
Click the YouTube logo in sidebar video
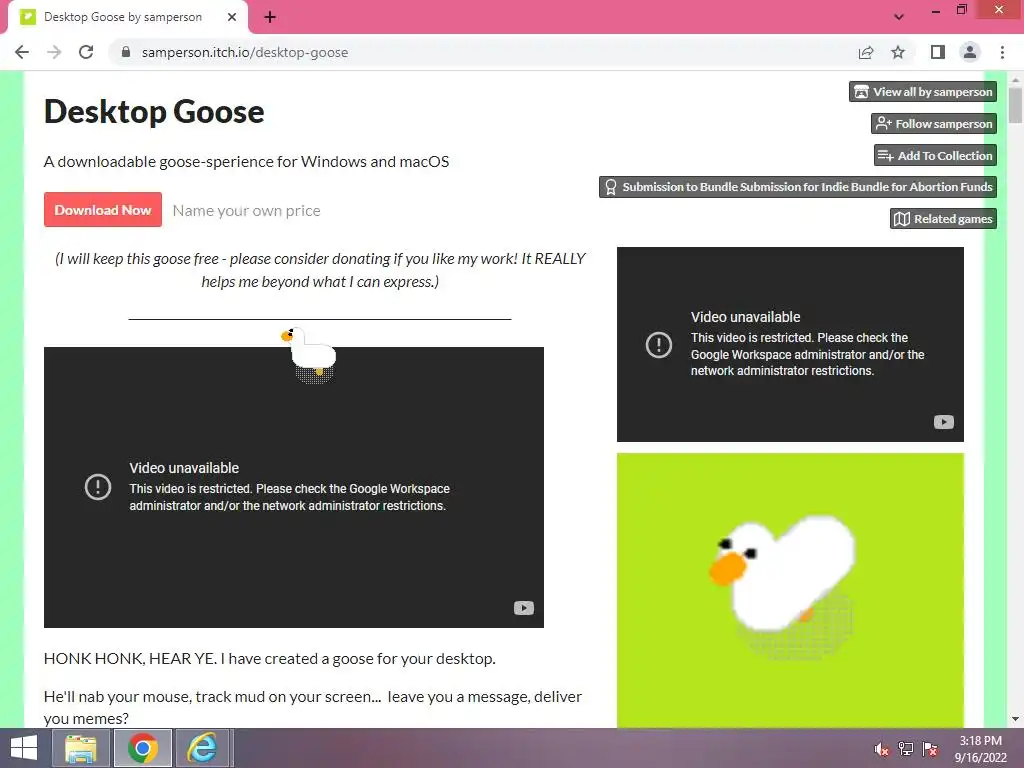944,422
